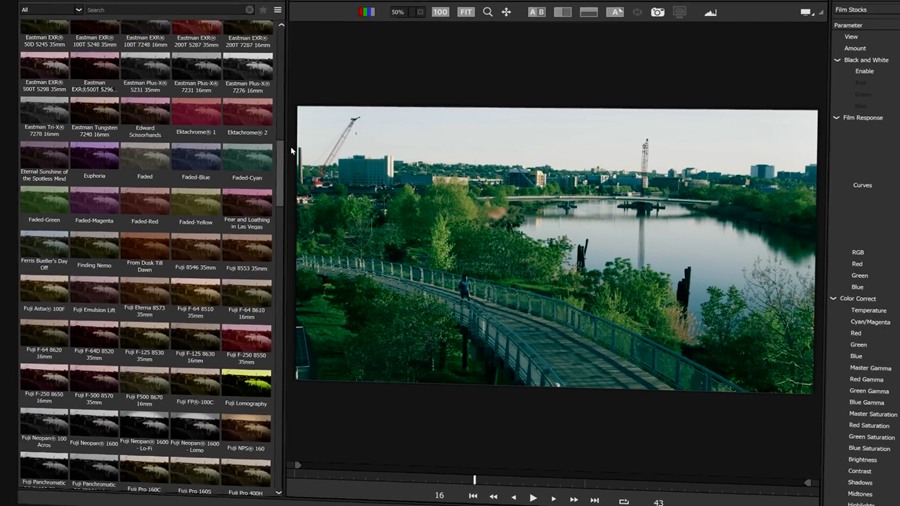Apply the Faded-Blue preset
Screen dimensions: 900x506
click(196, 162)
